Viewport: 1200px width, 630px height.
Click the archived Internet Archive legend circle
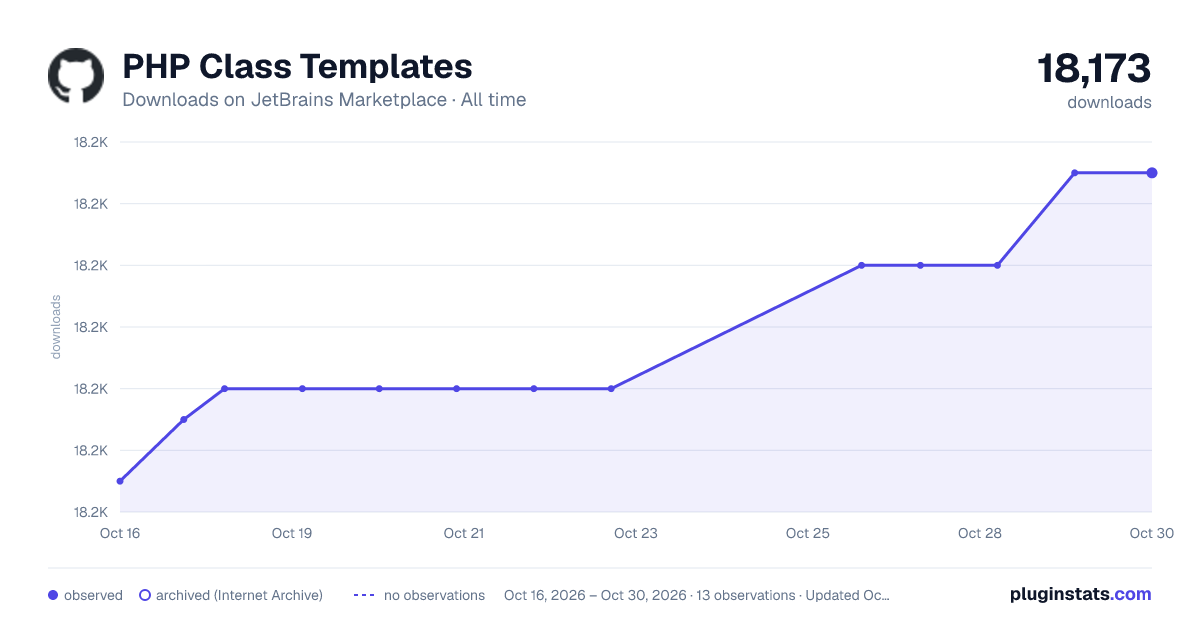tap(144, 595)
